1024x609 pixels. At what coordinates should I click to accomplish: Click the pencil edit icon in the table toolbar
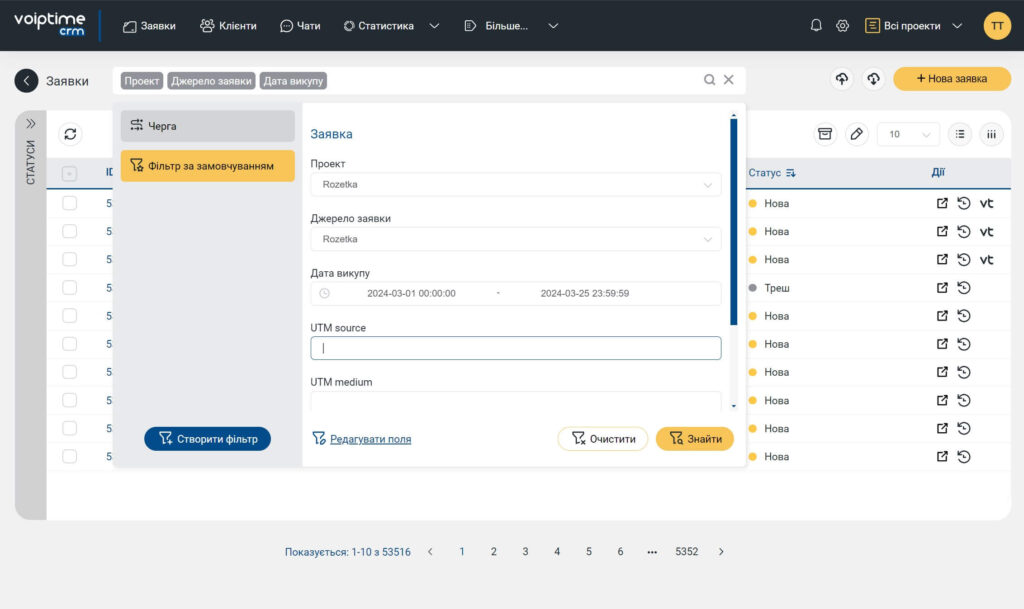856,134
